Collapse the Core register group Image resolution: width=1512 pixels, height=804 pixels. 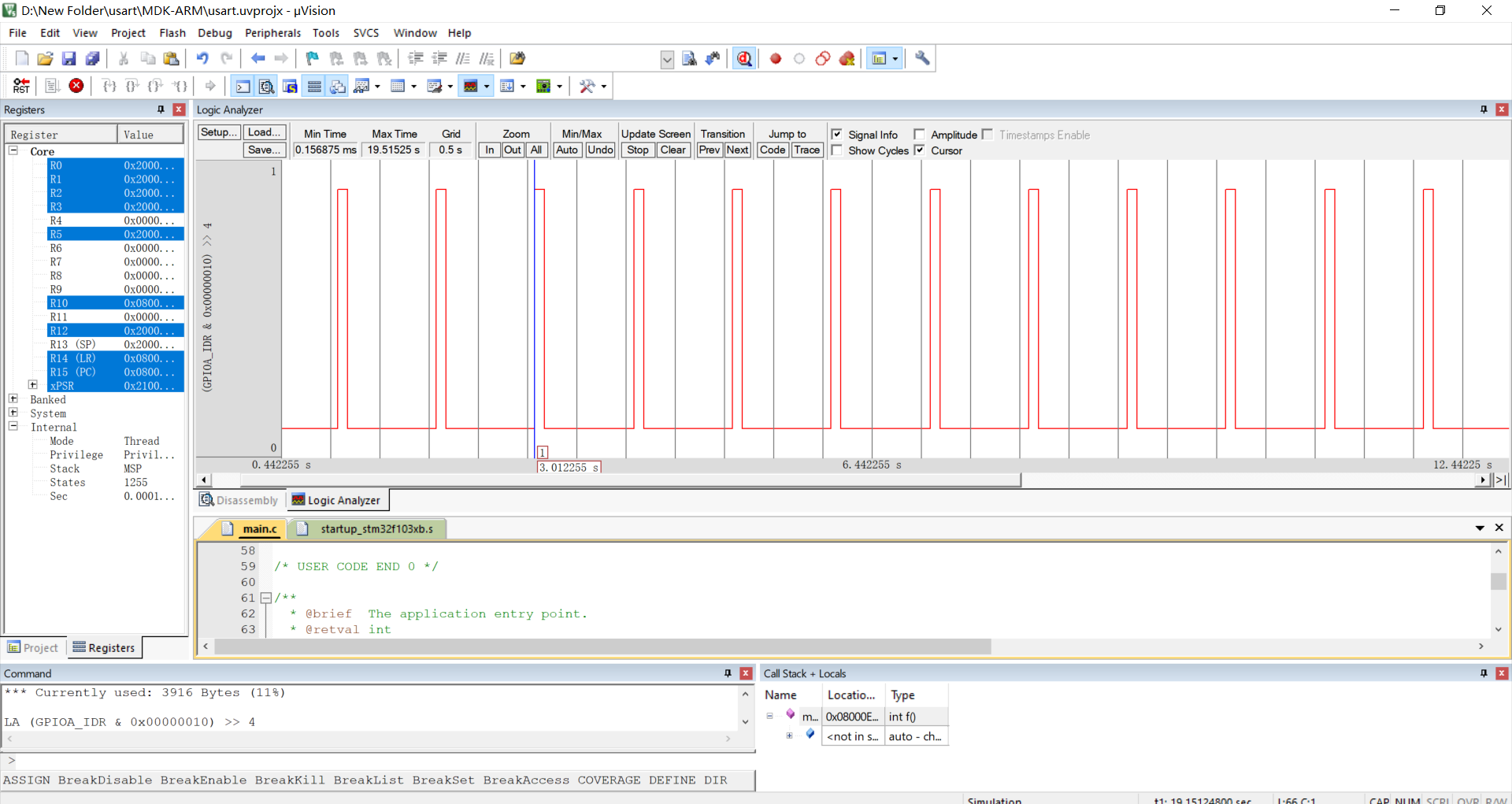click(x=13, y=150)
